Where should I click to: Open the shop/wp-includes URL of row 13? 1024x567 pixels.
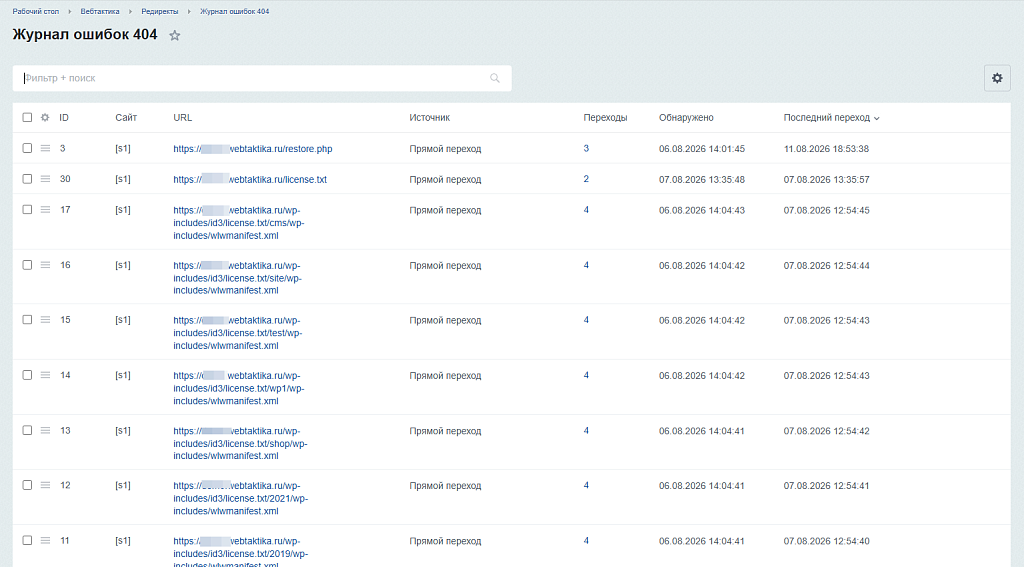240,443
